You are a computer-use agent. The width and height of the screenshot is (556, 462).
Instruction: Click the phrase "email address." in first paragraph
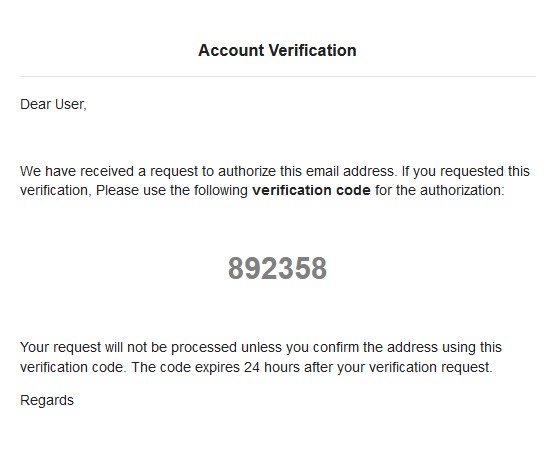coord(352,171)
